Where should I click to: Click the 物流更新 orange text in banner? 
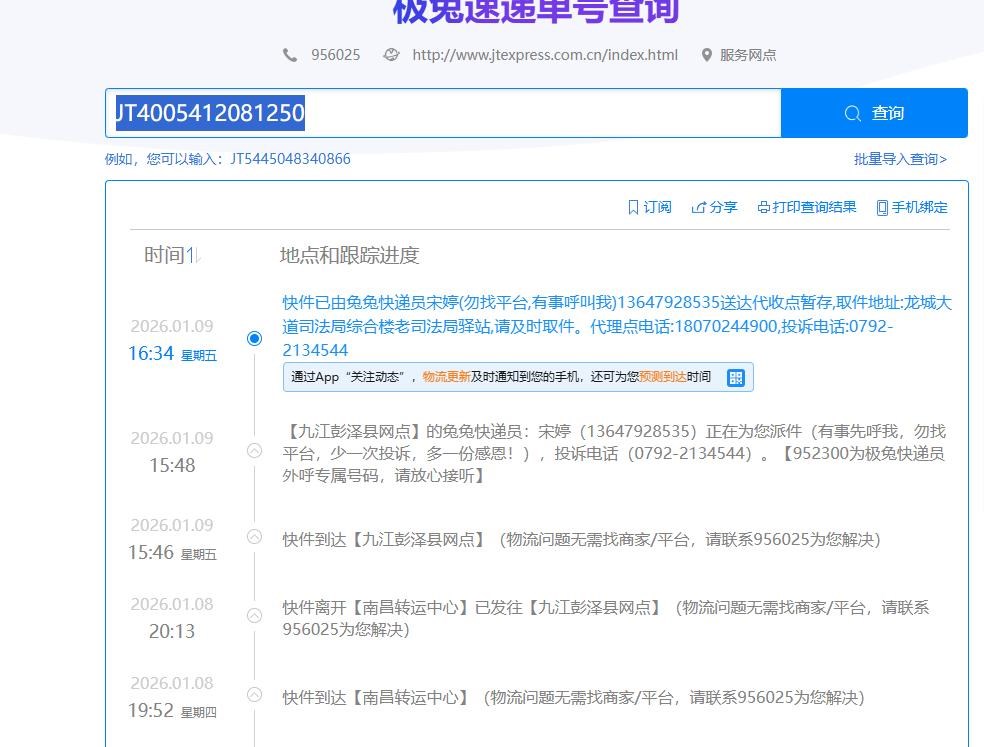point(444,377)
